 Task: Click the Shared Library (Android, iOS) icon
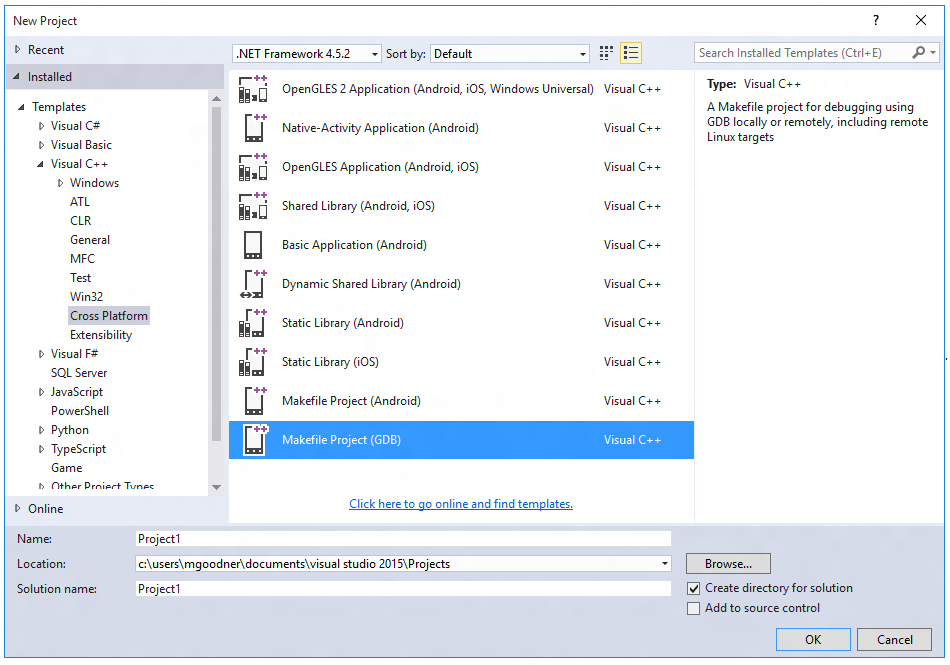pyautogui.click(x=253, y=206)
